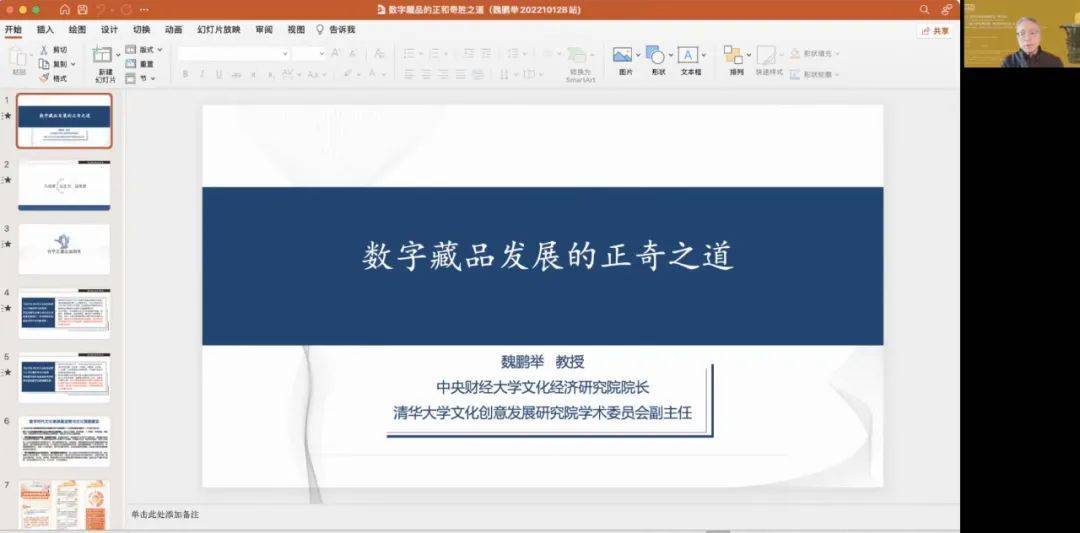Open search with the magnifier icon
This screenshot has width=1080, height=533.
point(924,9)
